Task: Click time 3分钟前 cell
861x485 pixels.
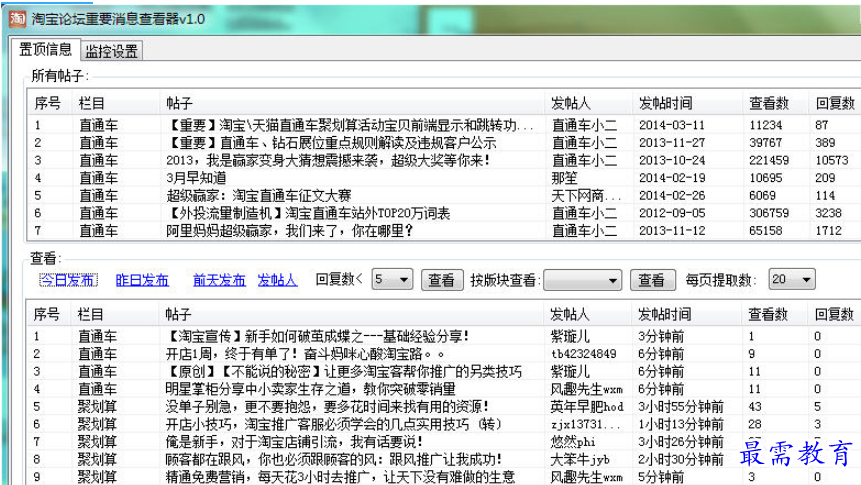Action: (661, 336)
